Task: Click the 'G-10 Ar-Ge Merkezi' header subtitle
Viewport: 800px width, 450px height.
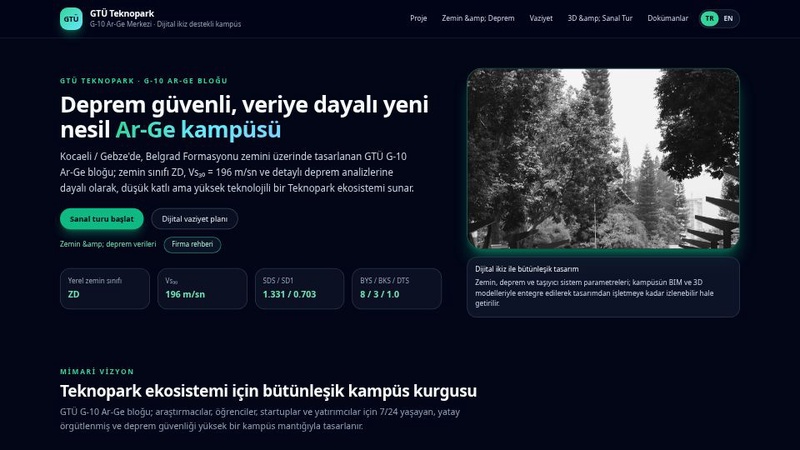Action: 165,24
